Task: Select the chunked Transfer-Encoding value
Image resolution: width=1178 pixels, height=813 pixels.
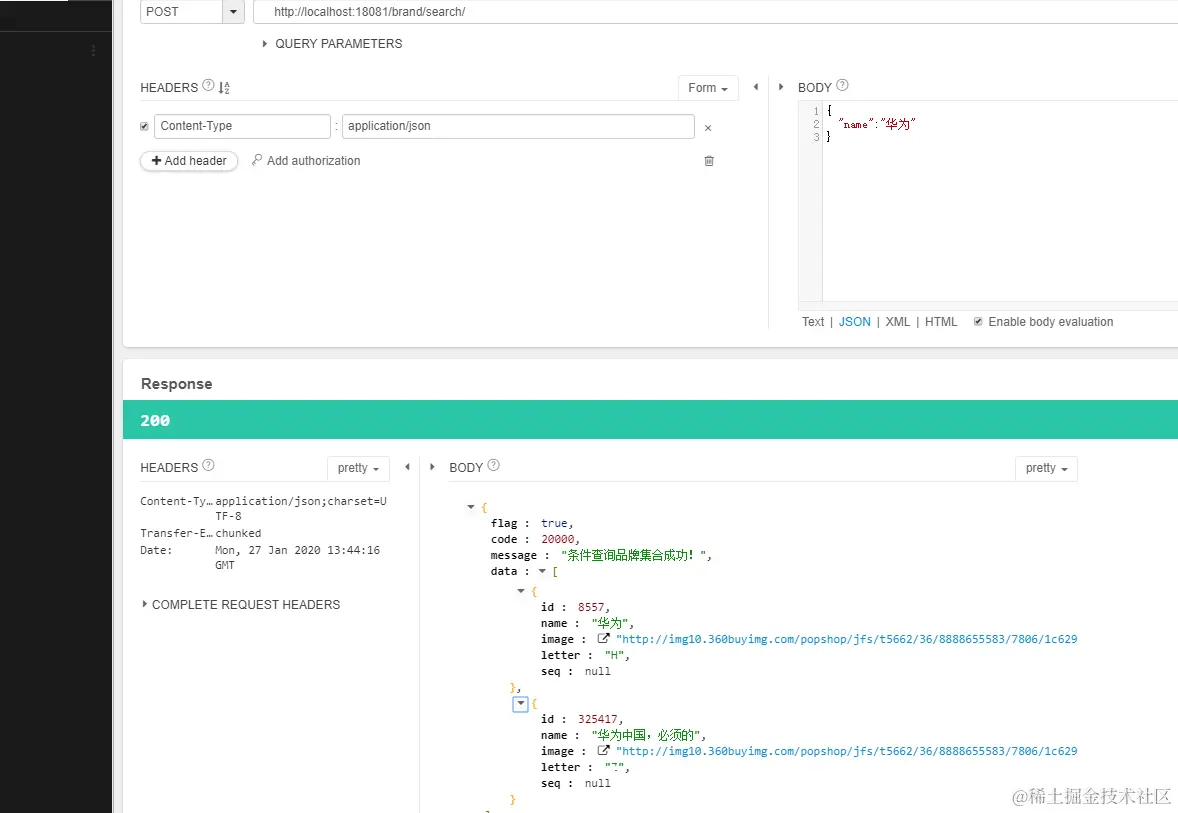Action: 238,533
